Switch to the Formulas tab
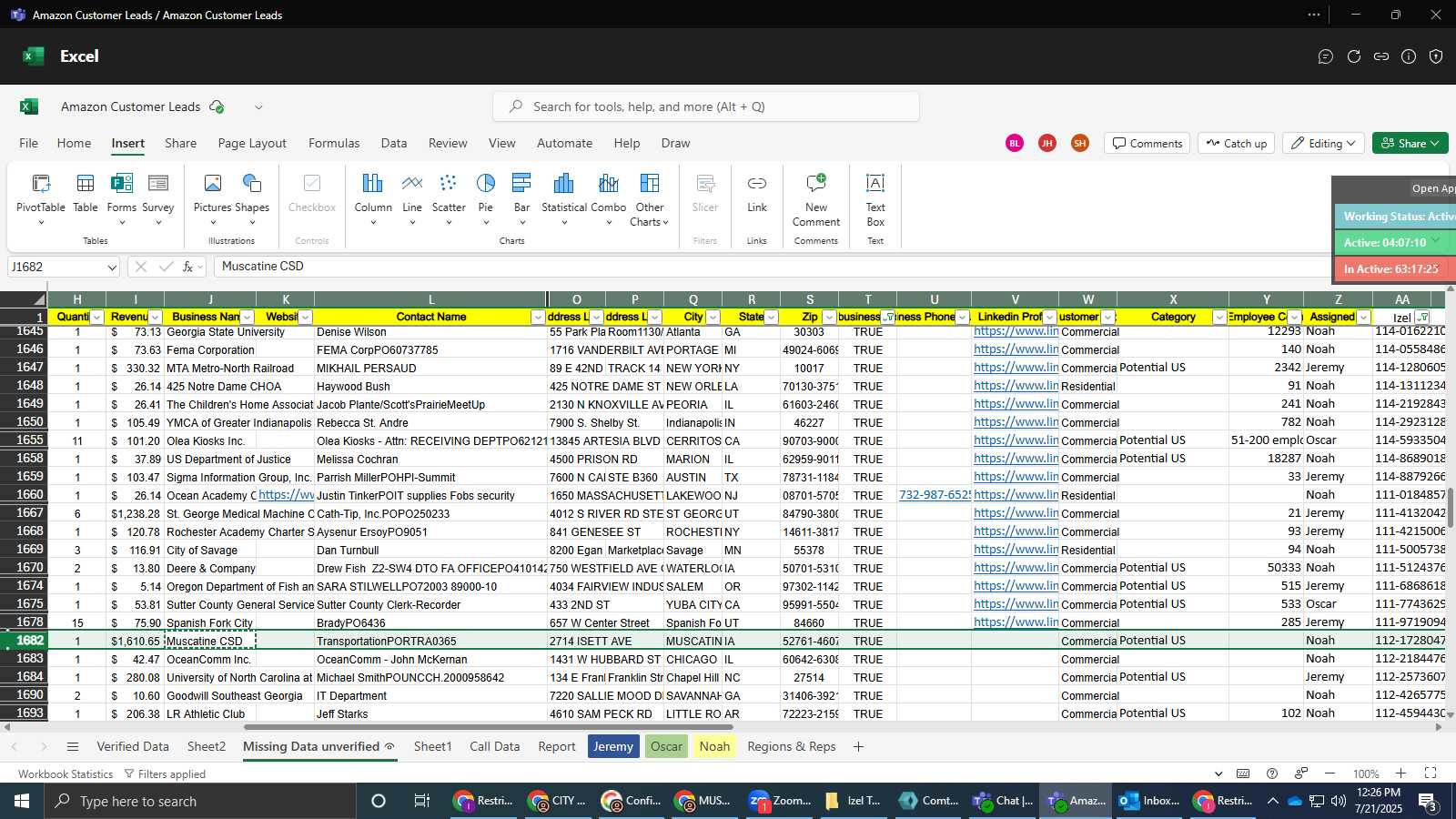Screen dimensions: 1456x819 coord(334,143)
